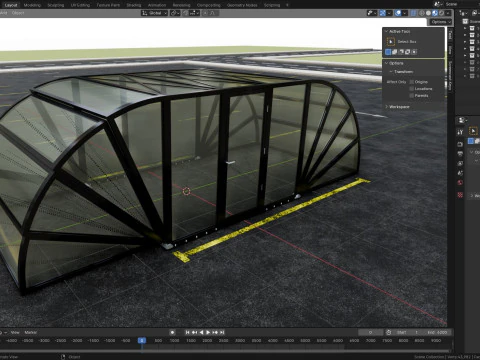Switch to solid viewport shading
This screenshot has height=360, width=480.
pyautogui.click(x=428, y=13)
